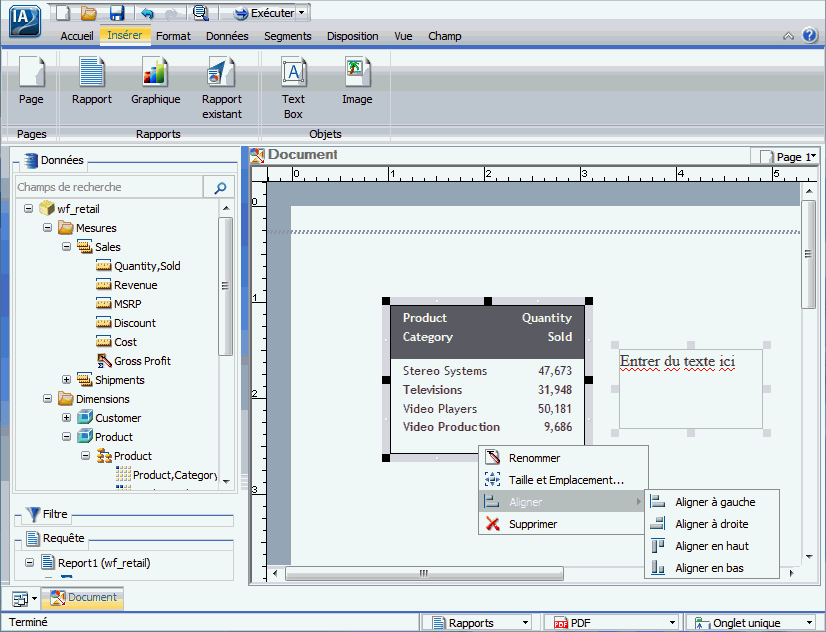
Task: Collapse the Sales node
Action: click(x=66, y=246)
